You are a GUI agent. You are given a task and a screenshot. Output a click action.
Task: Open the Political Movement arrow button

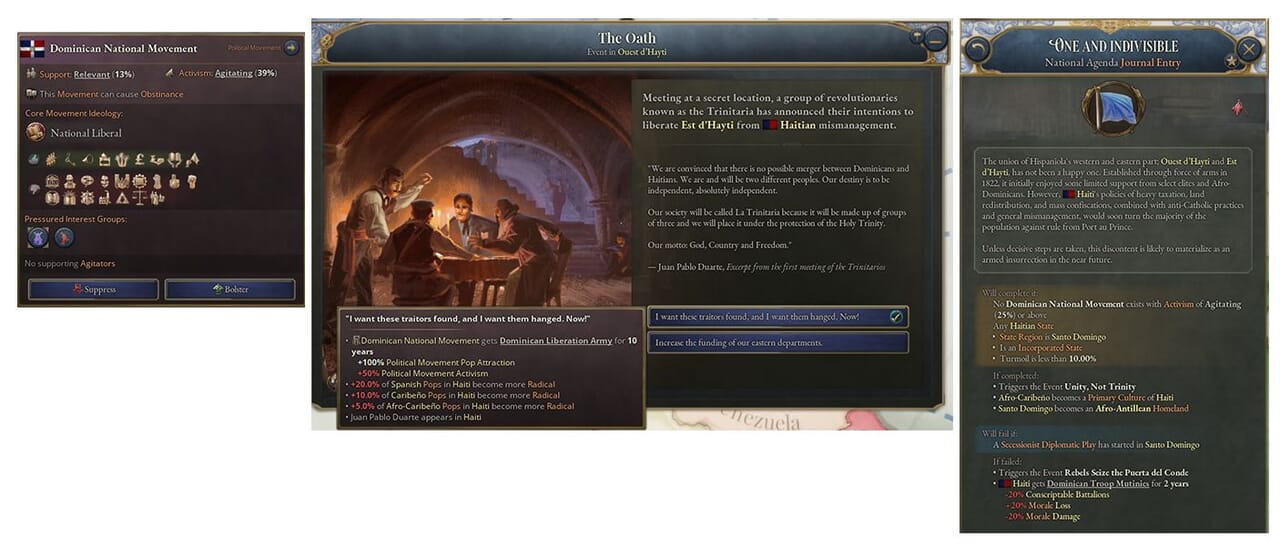click(x=290, y=47)
